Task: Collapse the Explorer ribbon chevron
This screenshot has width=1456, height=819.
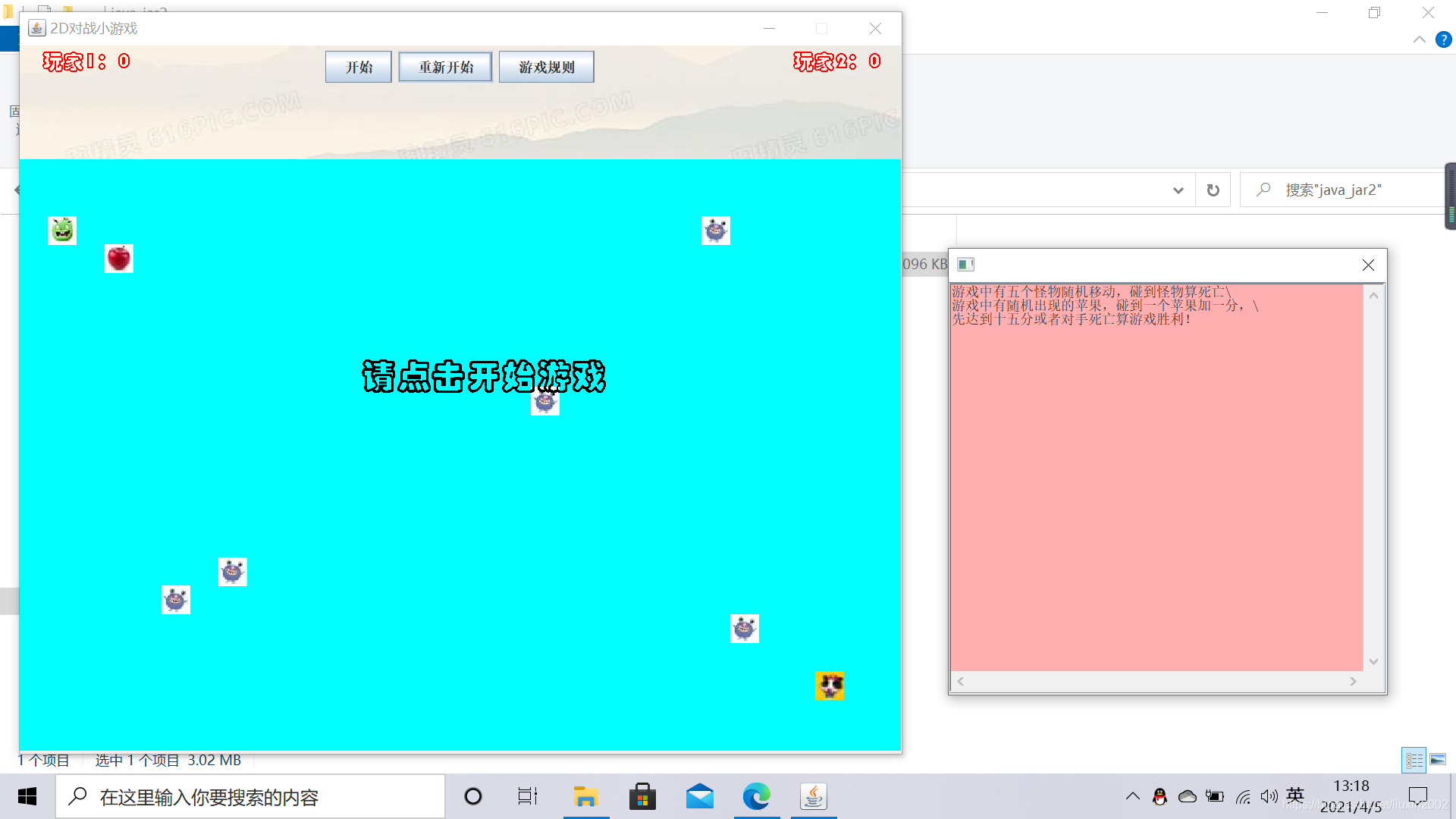Action: 1420,39
